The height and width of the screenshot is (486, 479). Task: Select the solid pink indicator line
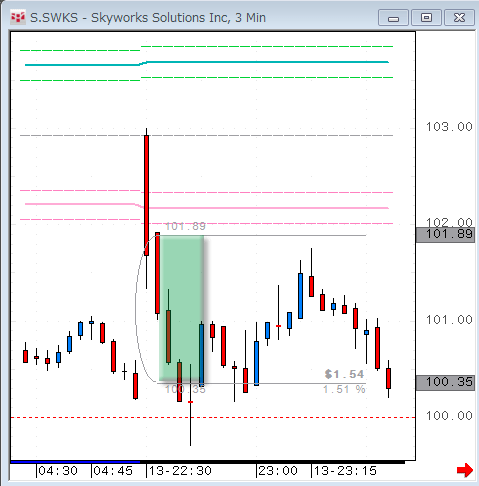pos(207,207)
